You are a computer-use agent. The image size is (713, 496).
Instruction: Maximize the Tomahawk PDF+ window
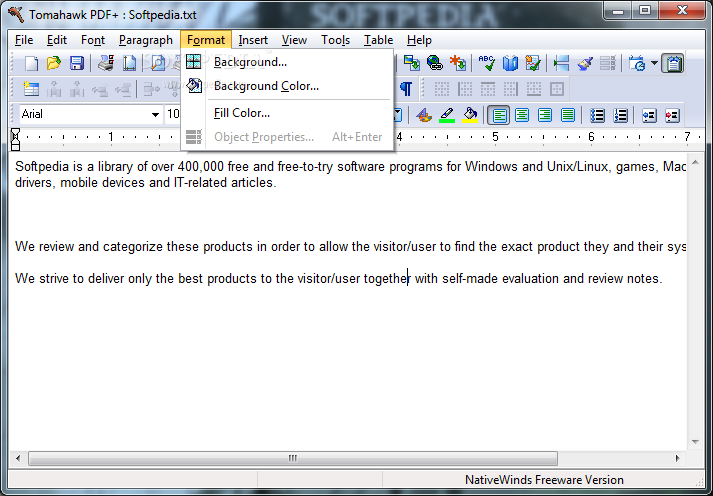click(644, 10)
